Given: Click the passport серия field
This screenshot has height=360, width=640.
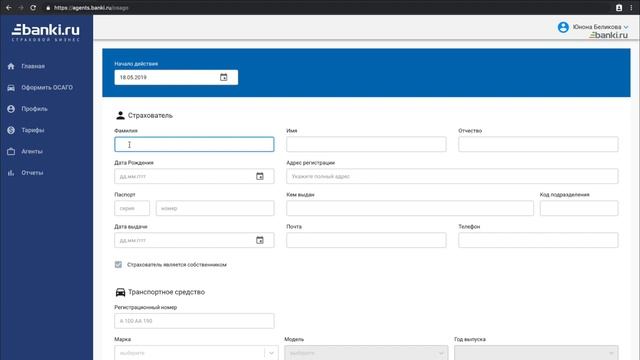Looking at the screenshot, I should tap(132, 208).
